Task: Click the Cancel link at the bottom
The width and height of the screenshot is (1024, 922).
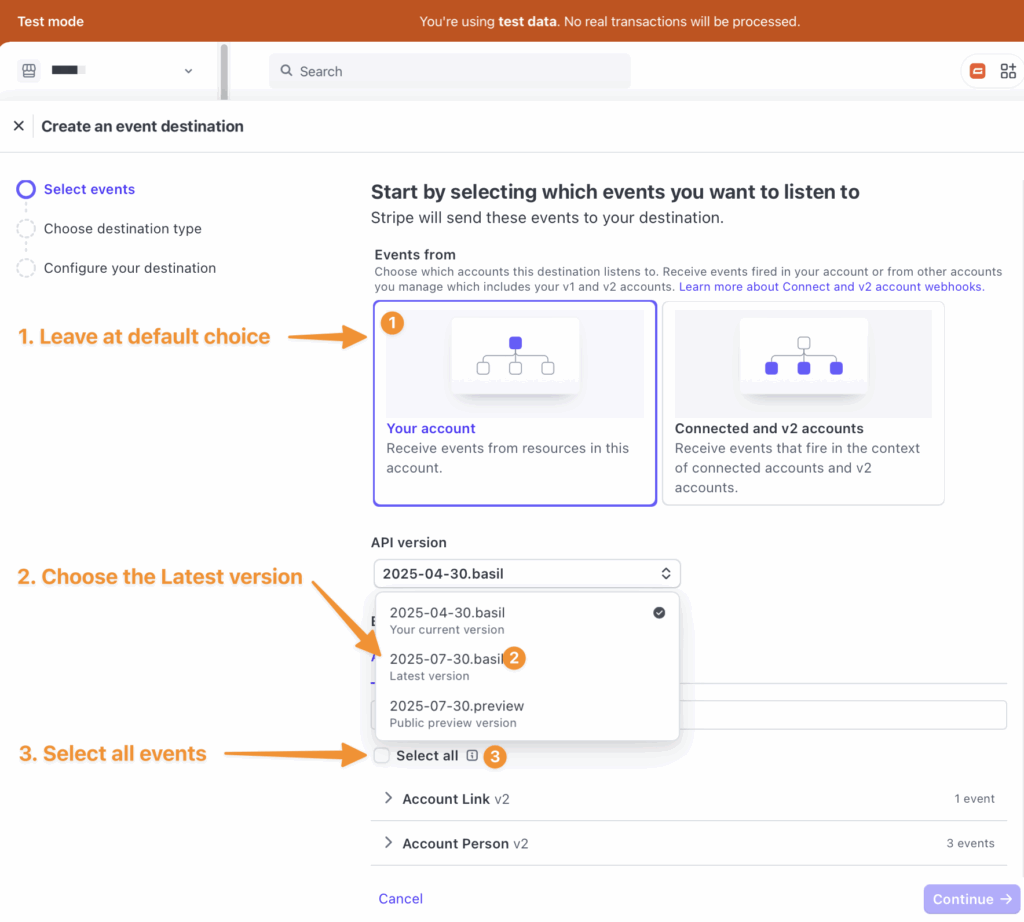Action: [400, 898]
